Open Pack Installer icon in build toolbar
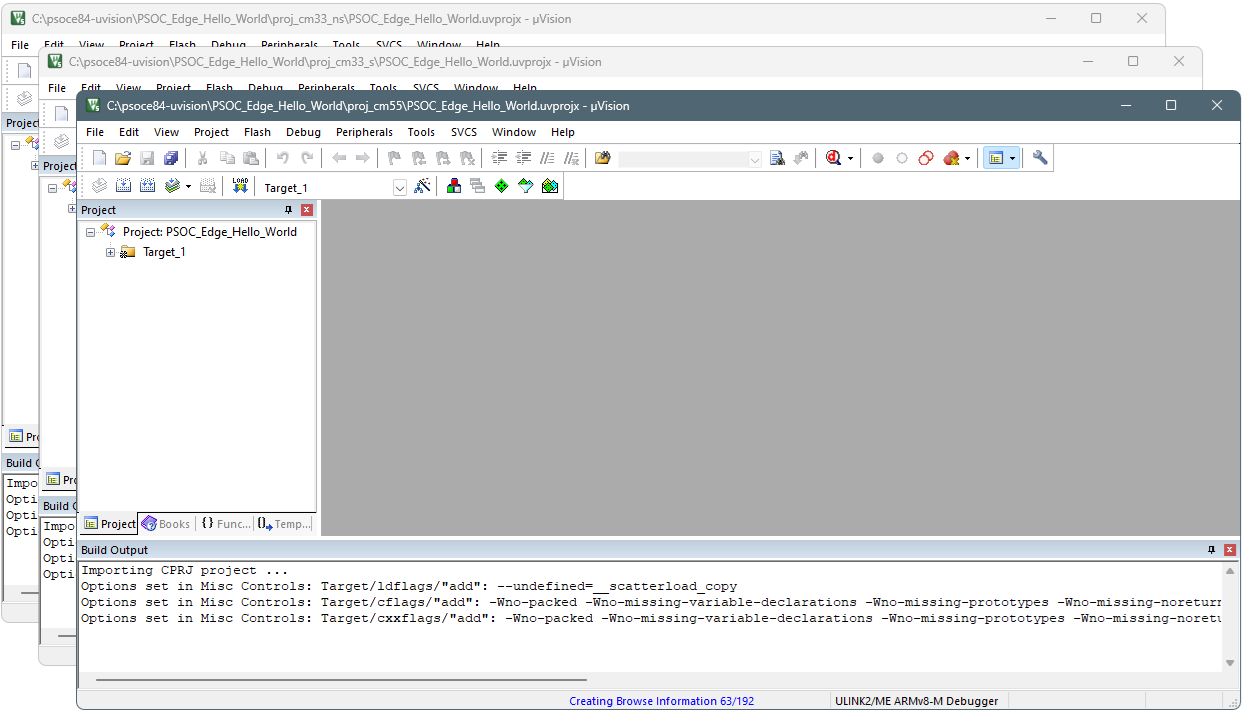The width and height of the screenshot is (1242, 711). (549, 186)
